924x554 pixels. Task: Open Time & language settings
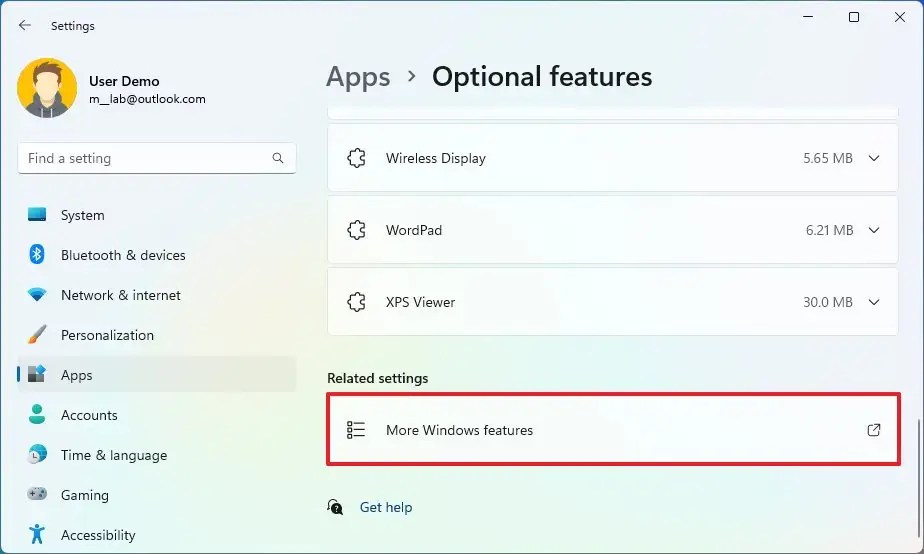tap(157, 455)
